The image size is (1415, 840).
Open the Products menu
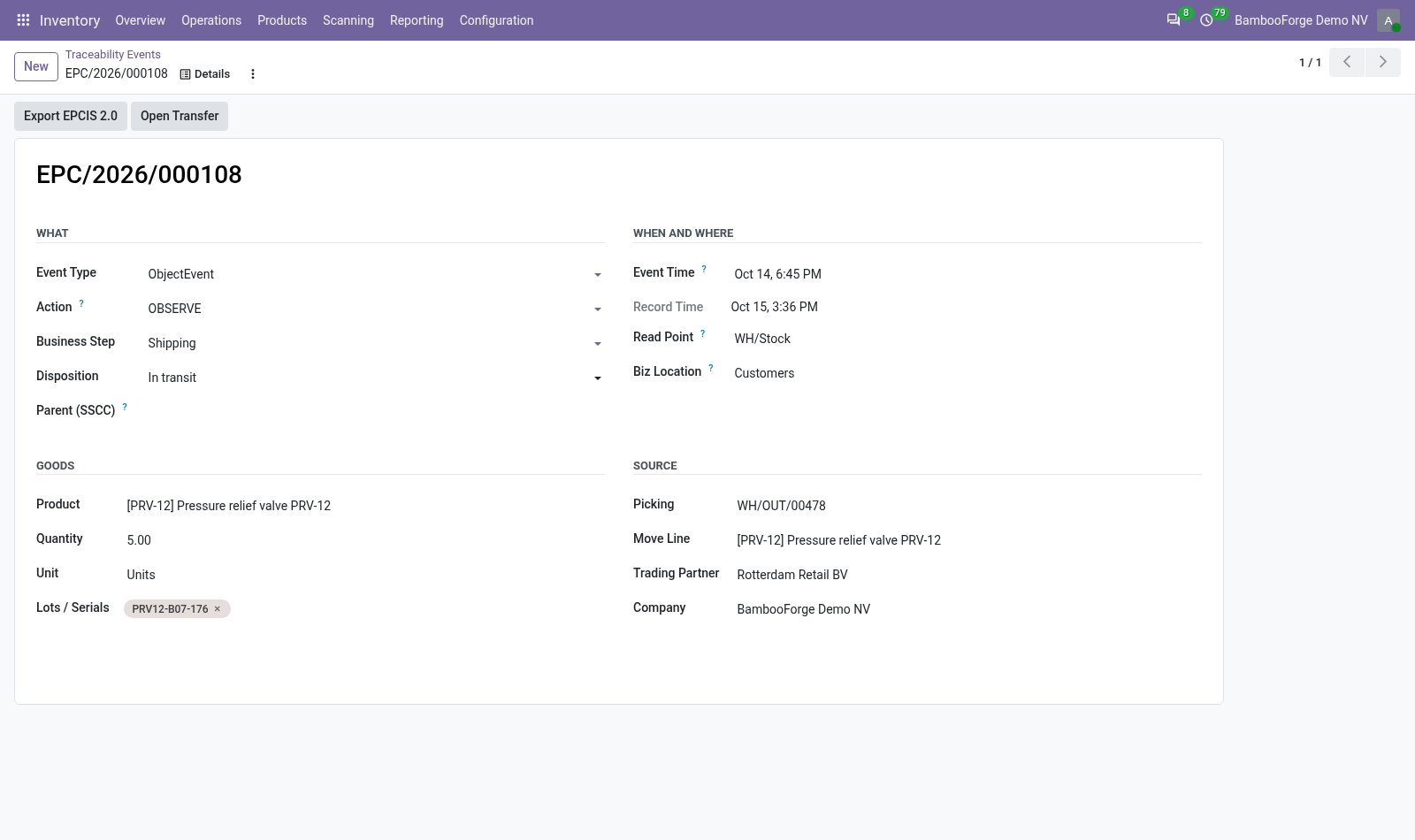(x=282, y=20)
